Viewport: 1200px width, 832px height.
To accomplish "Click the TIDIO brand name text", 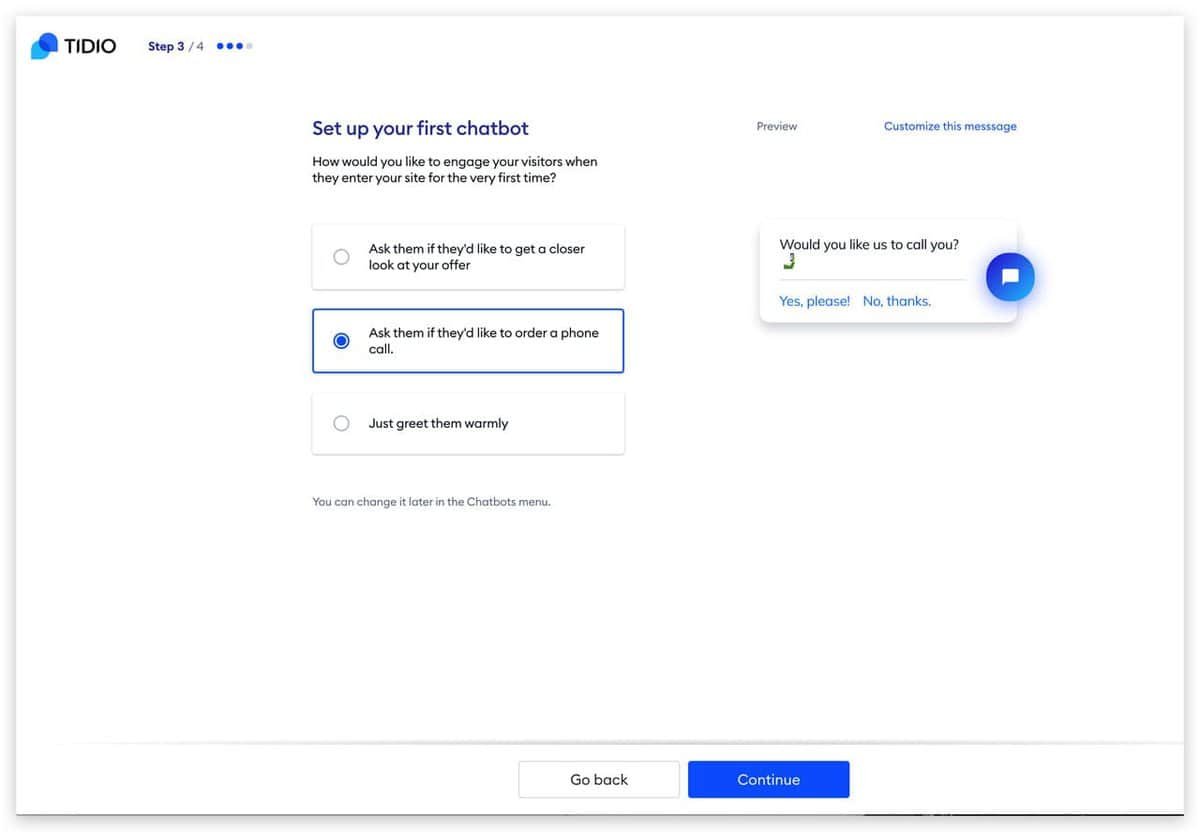I will pos(90,46).
